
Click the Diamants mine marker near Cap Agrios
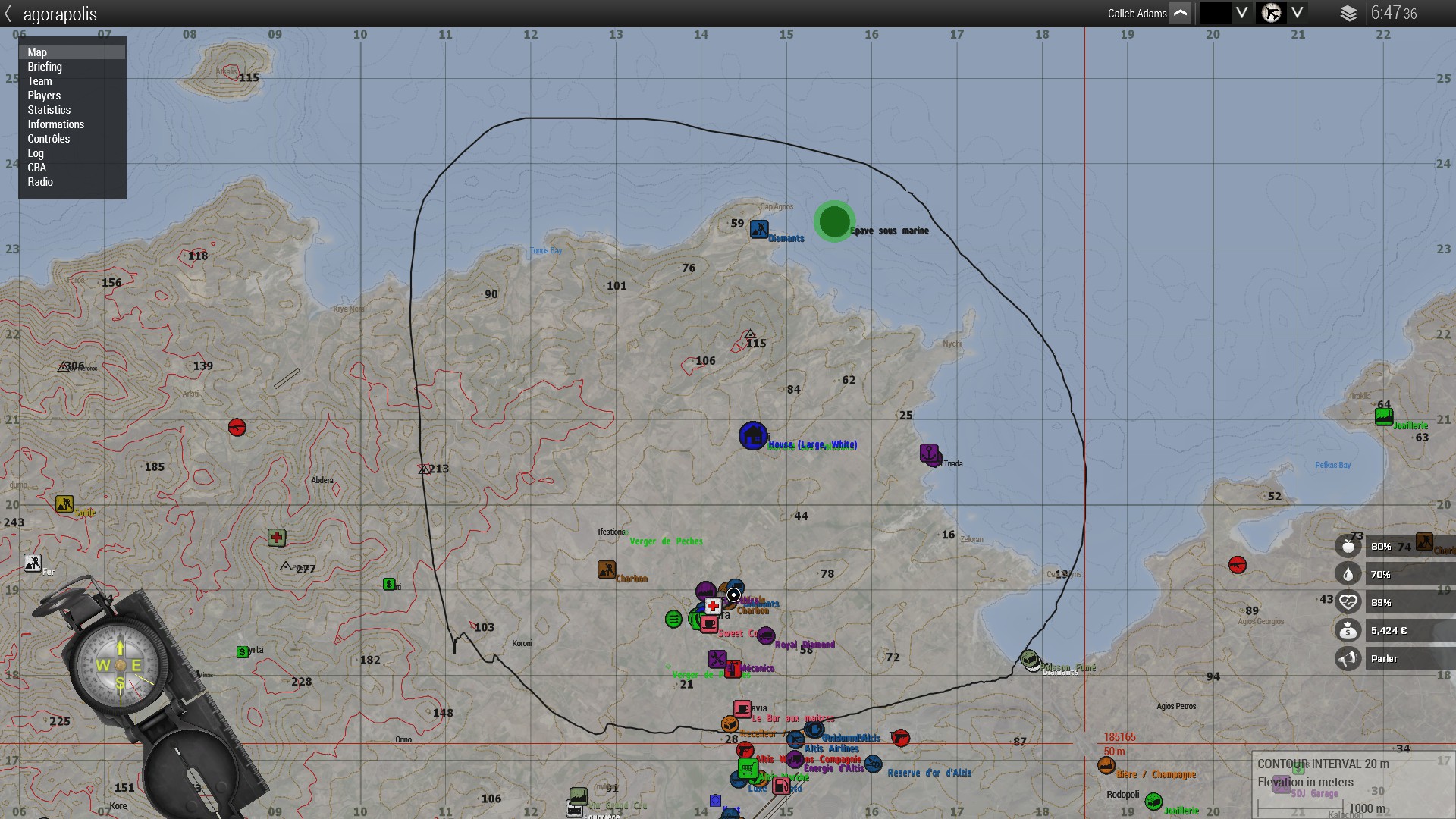click(758, 229)
